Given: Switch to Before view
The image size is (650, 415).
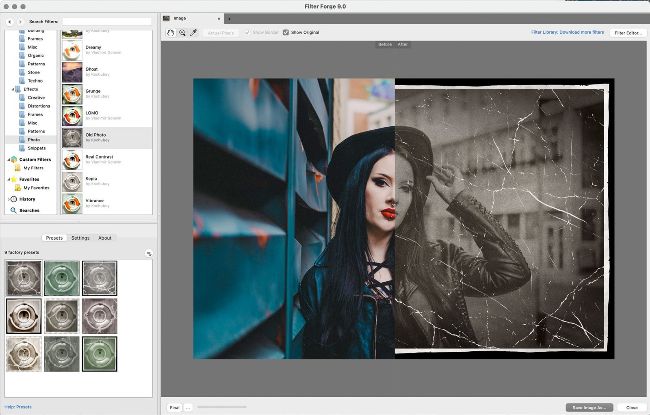Looking at the screenshot, I should [385, 44].
